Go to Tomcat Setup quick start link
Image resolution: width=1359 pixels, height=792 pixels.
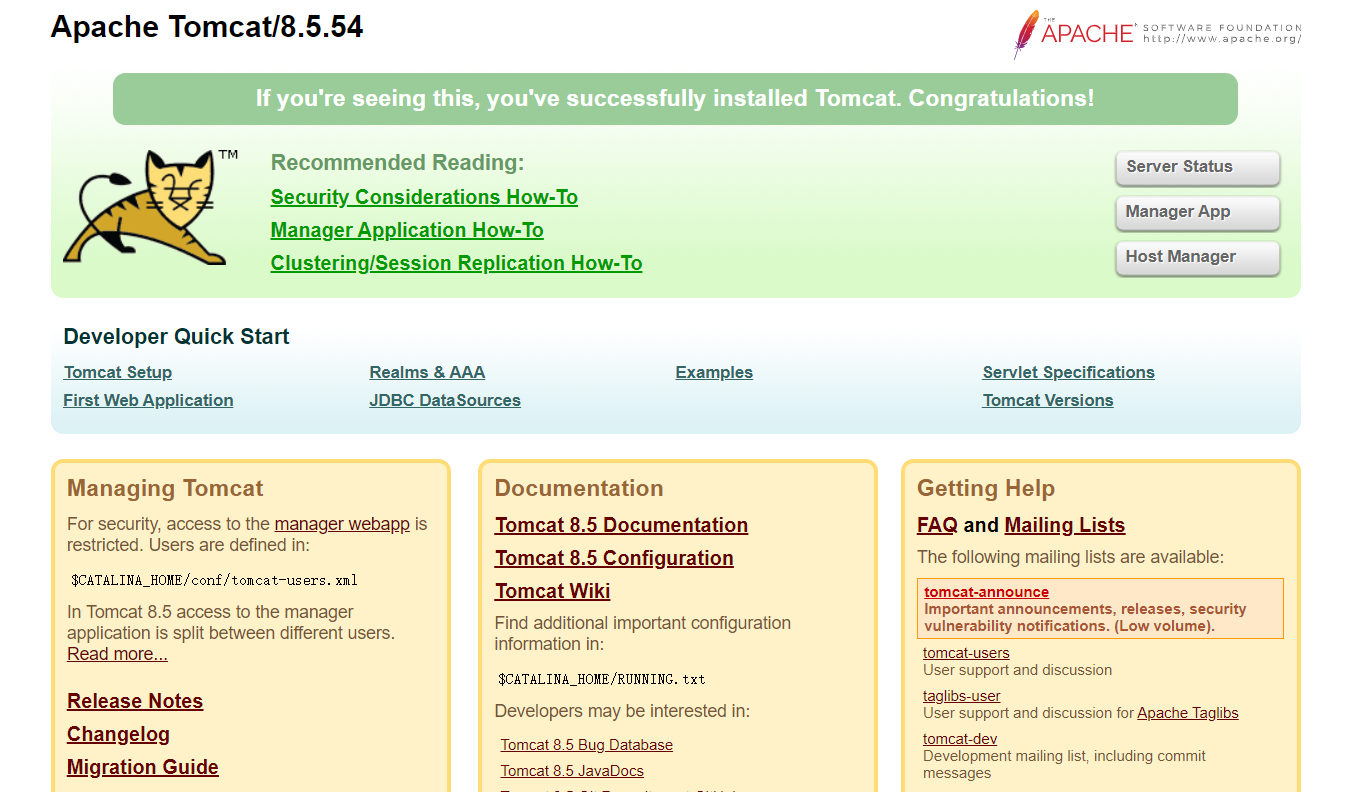pos(118,372)
